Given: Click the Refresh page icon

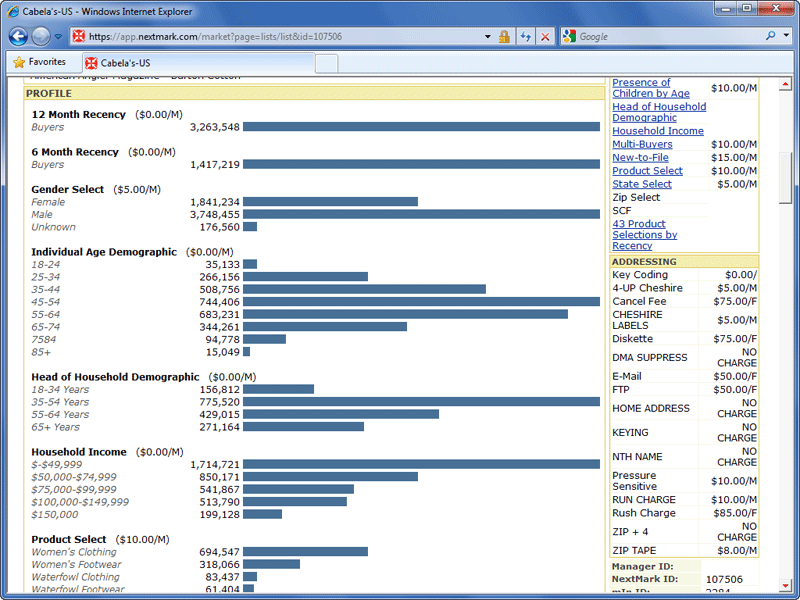Looking at the screenshot, I should (525, 36).
